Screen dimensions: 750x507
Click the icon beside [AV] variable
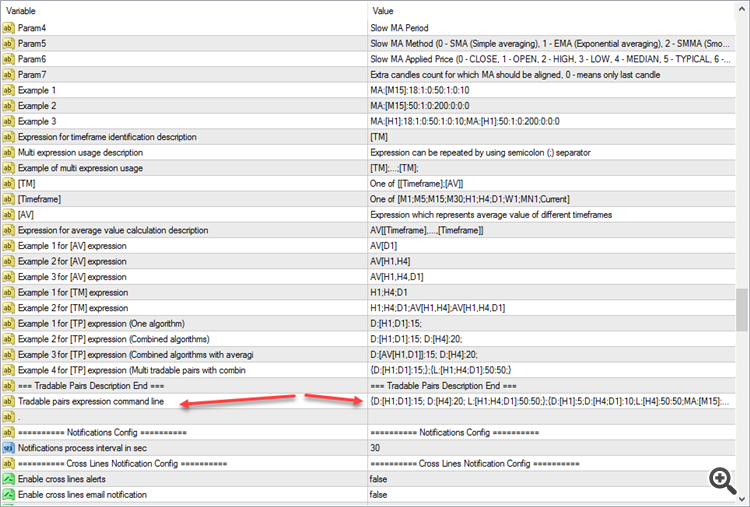click(8, 215)
